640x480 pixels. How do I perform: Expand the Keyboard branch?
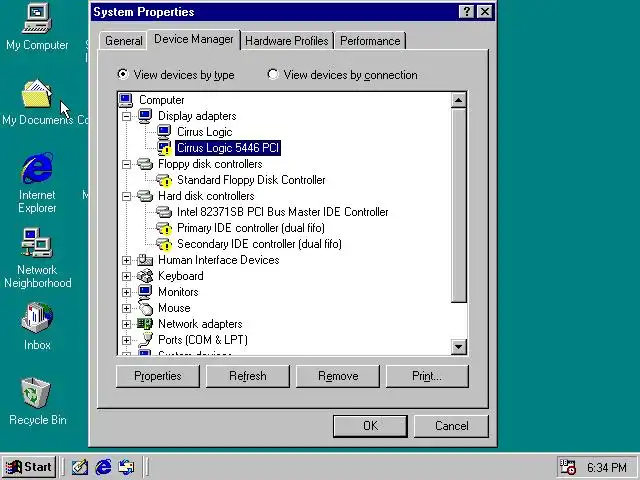tap(127, 276)
